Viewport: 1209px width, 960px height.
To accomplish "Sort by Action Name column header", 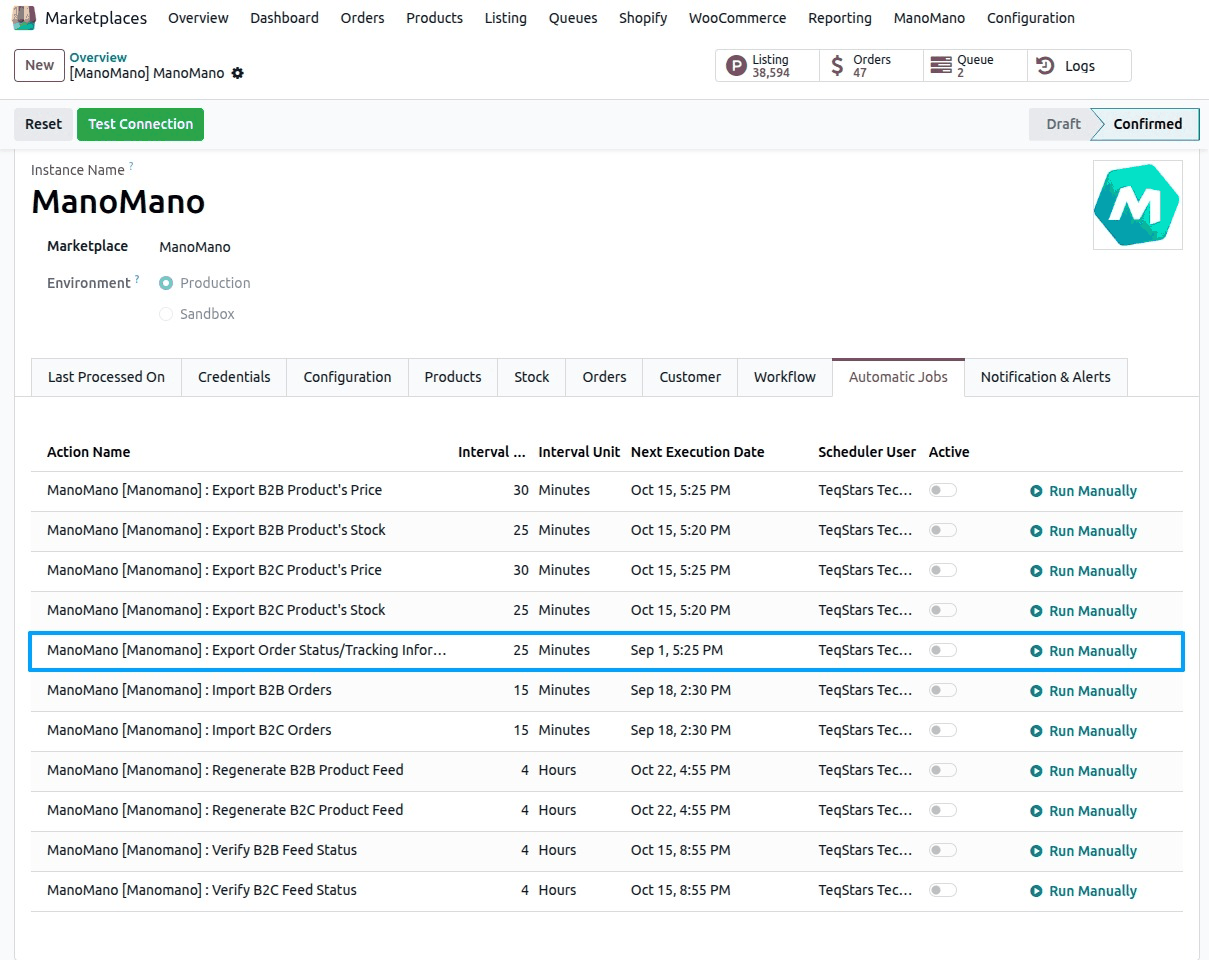I will (x=88, y=452).
